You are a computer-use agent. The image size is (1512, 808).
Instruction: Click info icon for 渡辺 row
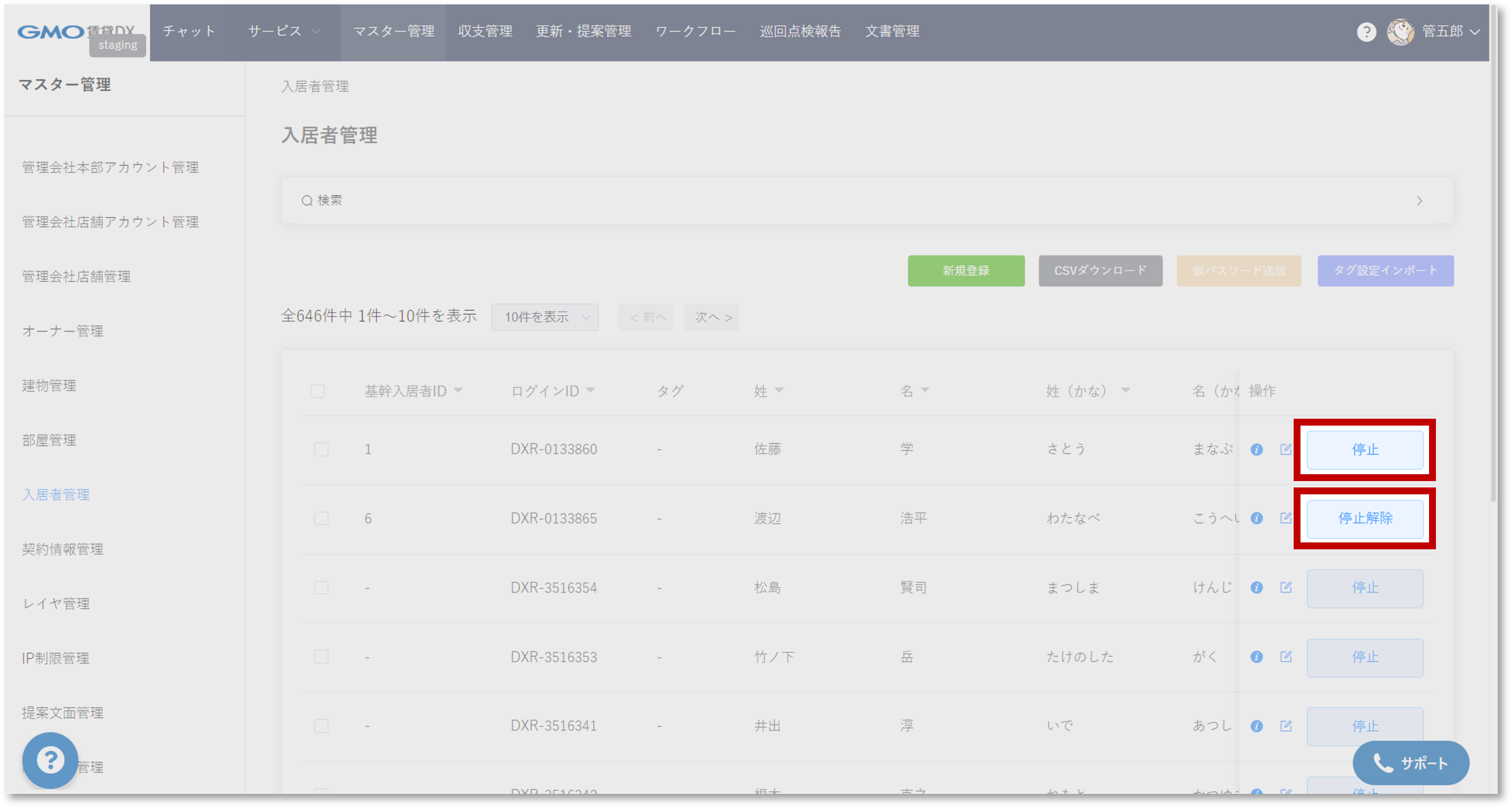pyautogui.click(x=1256, y=518)
